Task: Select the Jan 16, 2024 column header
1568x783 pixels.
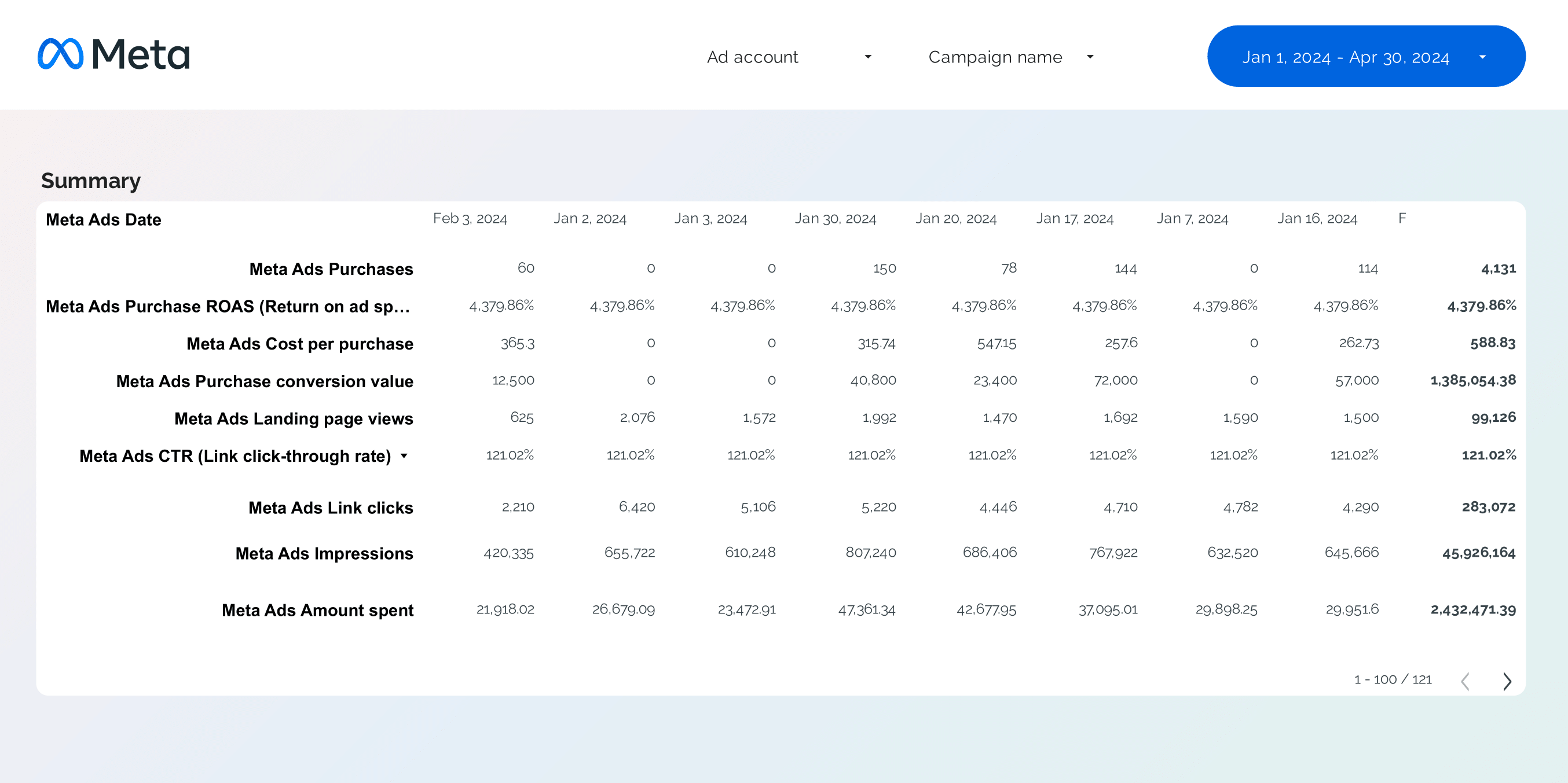Action: click(x=1317, y=218)
